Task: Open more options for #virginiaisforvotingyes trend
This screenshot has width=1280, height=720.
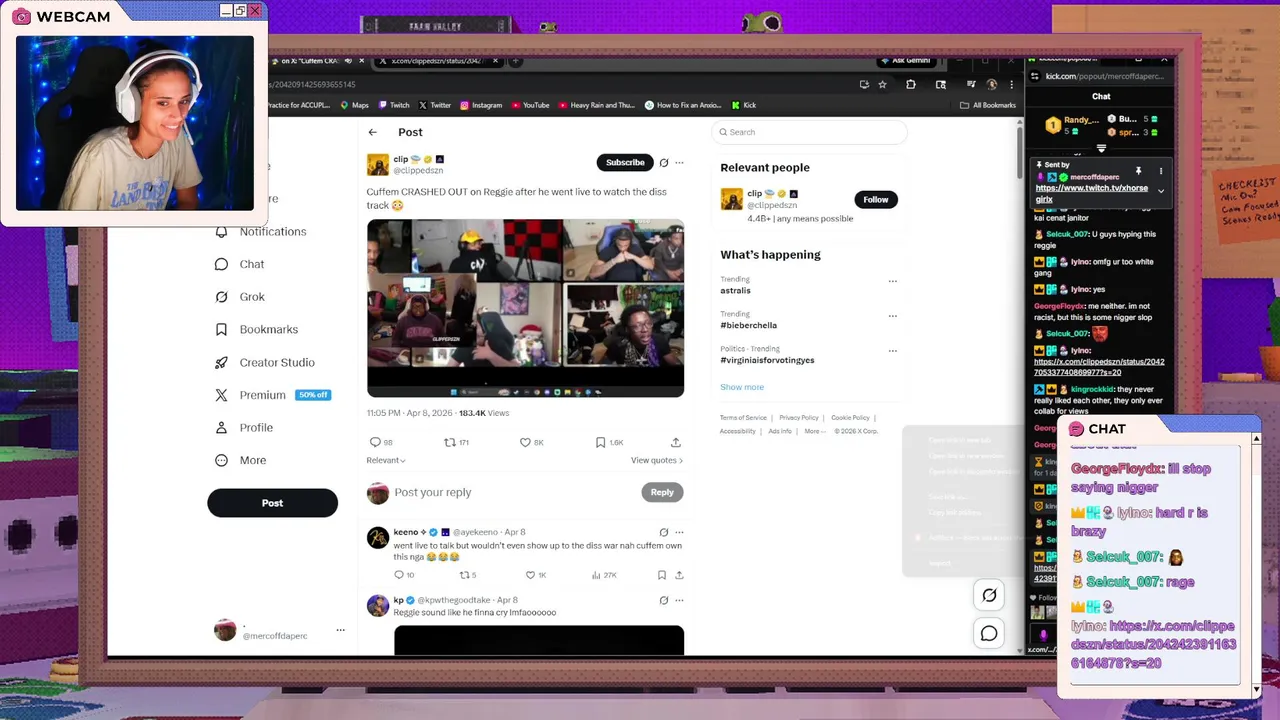Action: [x=893, y=351]
